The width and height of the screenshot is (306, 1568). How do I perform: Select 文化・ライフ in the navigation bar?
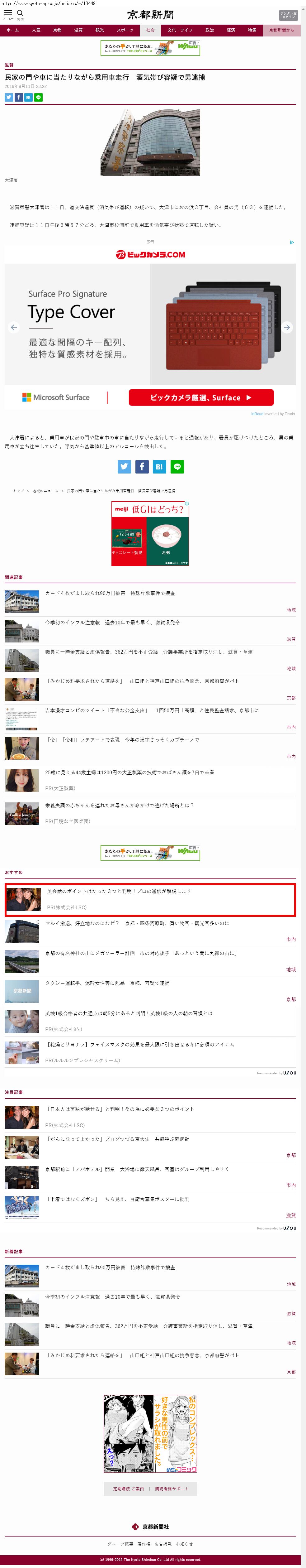pyautogui.click(x=180, y=30)
